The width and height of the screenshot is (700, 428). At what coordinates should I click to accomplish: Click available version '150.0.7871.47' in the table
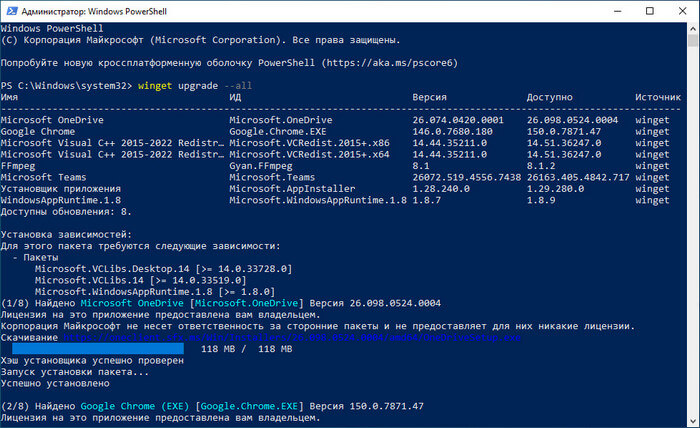[564, 132]
